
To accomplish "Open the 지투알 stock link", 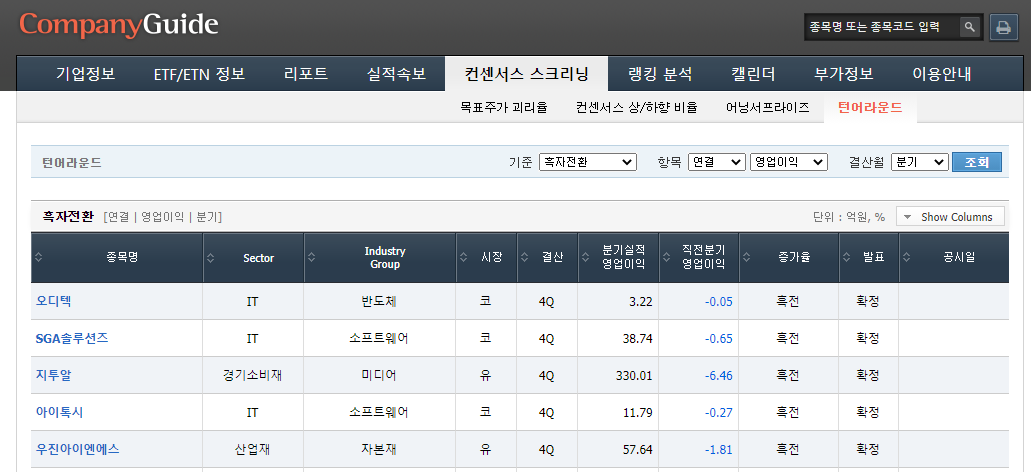I will tap(53, 375).
